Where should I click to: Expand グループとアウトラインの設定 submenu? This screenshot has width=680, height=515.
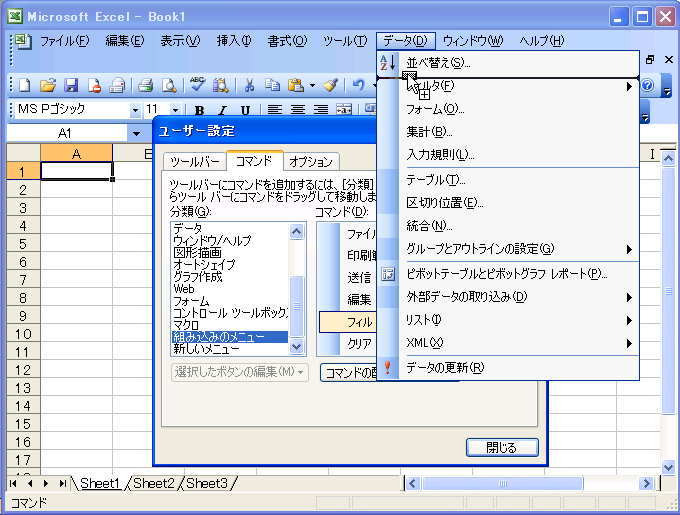[629, 249]
